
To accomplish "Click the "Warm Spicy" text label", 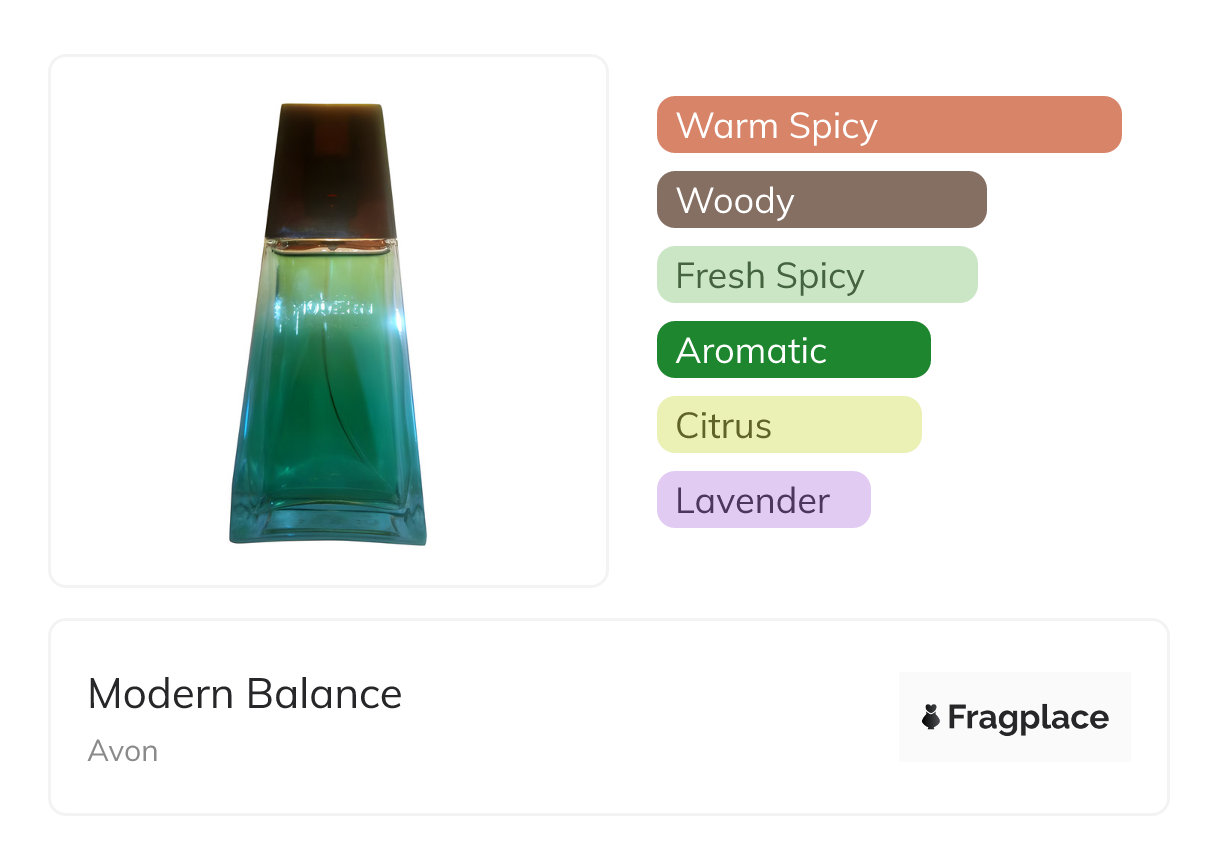I will (777, 126).
